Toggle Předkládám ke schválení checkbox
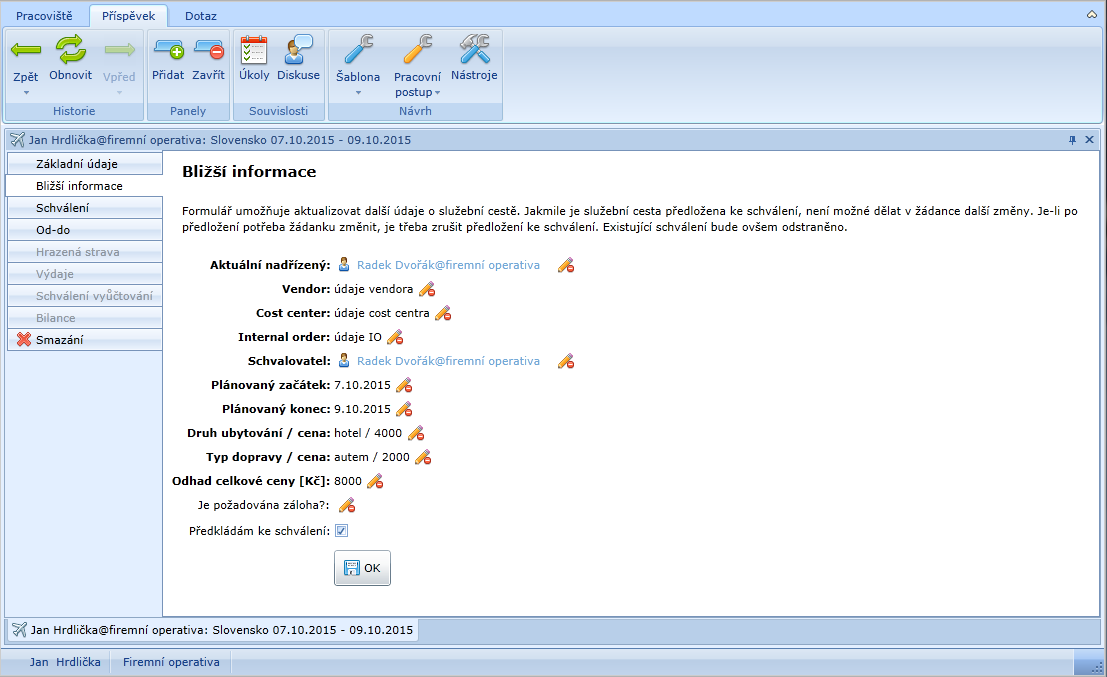1107x677 pixels. click(x=341, y=531)
